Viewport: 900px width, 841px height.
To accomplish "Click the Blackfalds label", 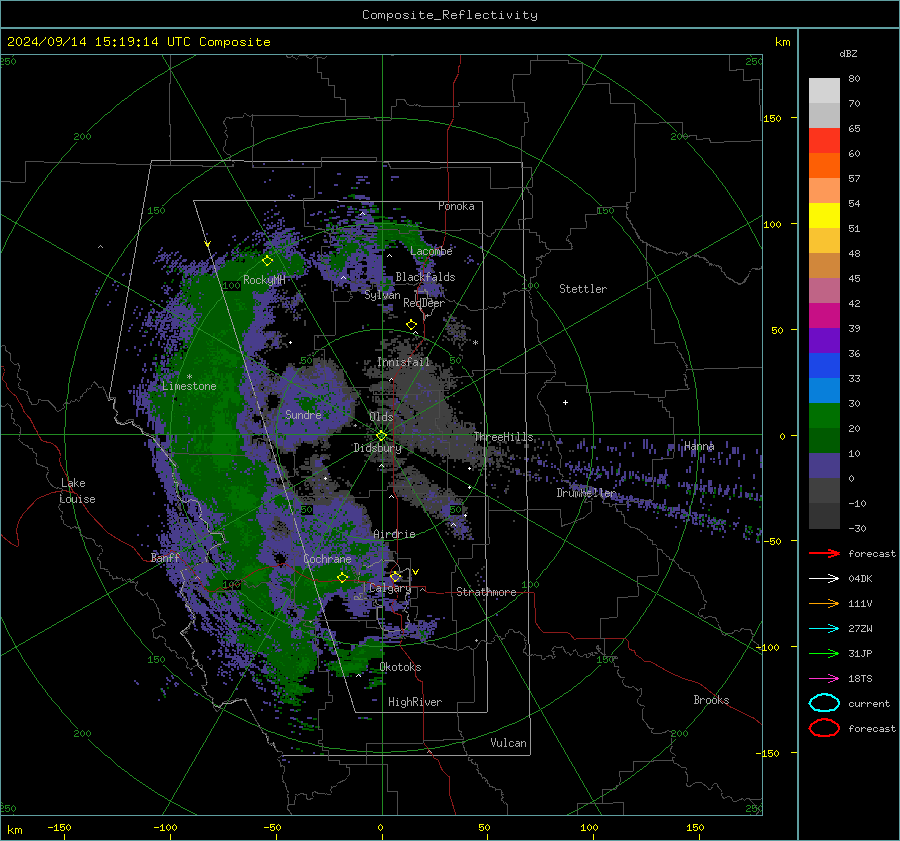I will pyautogui.click(x=425, y=277).
